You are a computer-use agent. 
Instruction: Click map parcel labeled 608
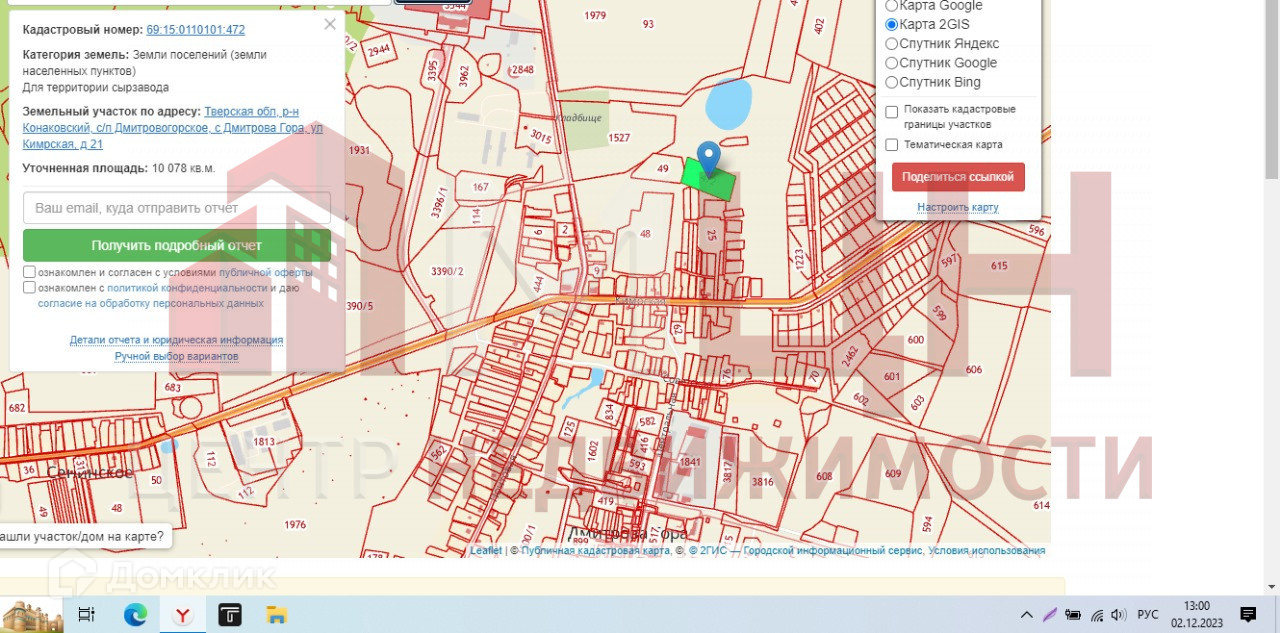(824, 477)
